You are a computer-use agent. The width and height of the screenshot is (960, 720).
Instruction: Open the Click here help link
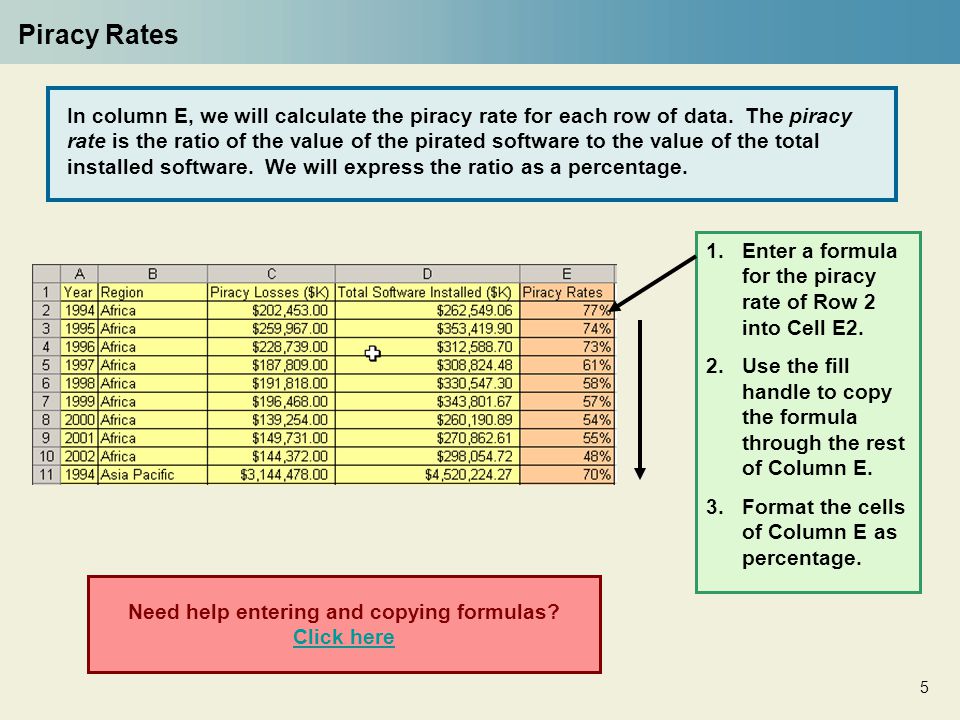(x=343, y=637)
